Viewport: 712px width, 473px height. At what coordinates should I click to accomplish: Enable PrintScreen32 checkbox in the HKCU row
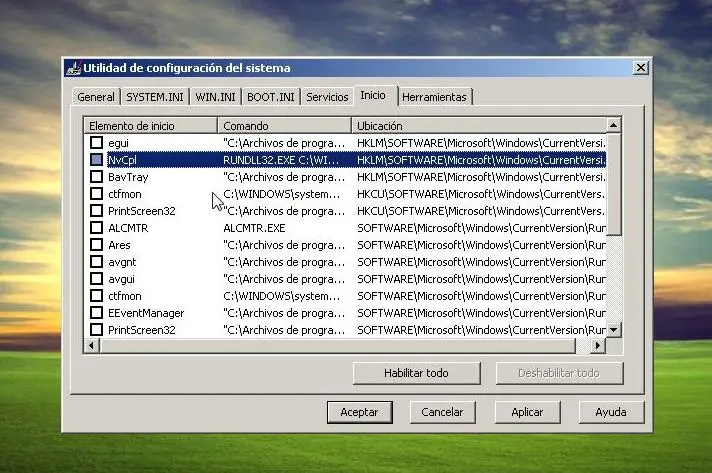pyautogui.click(x=96, y=211)
